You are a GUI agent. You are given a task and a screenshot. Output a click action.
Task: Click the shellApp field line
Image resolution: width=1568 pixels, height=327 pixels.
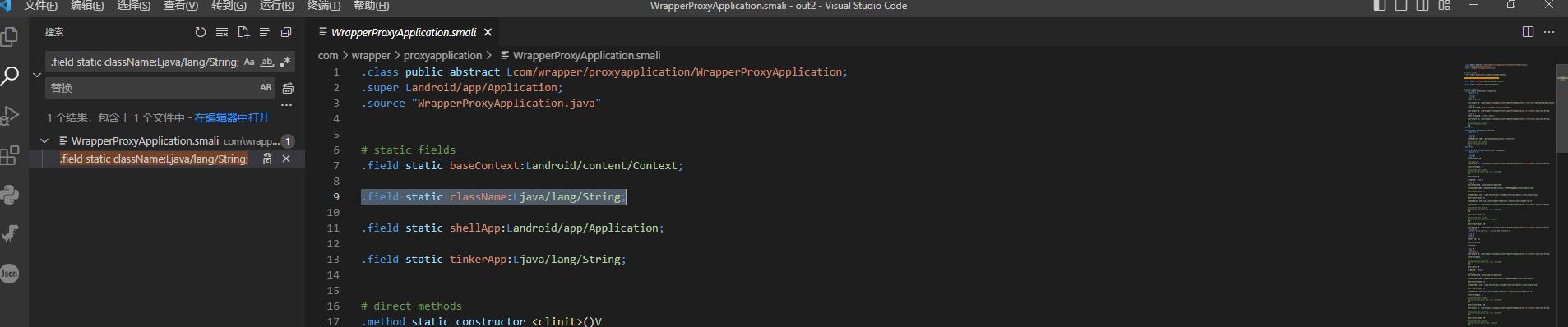click(512, 228)
